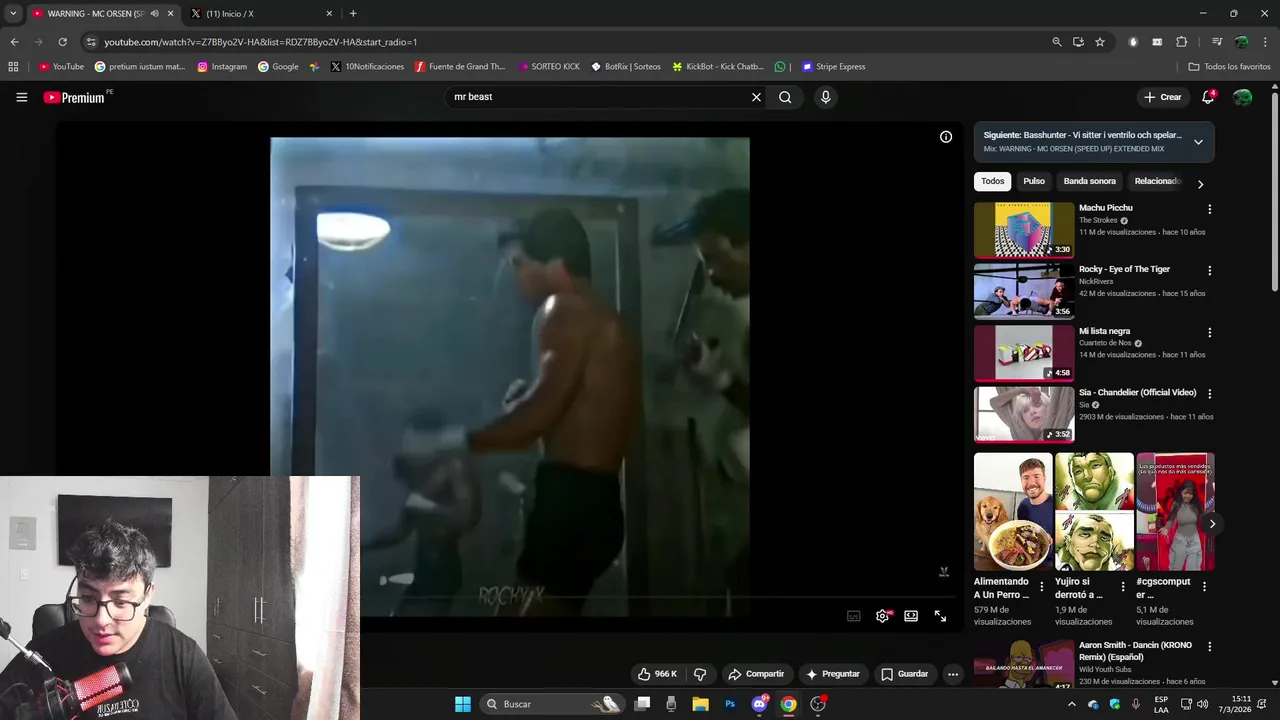Image resolution: width=1280 pixels, height=720 pixels.
Task: Toggle theater mode on the player
Action: (911, 616)
